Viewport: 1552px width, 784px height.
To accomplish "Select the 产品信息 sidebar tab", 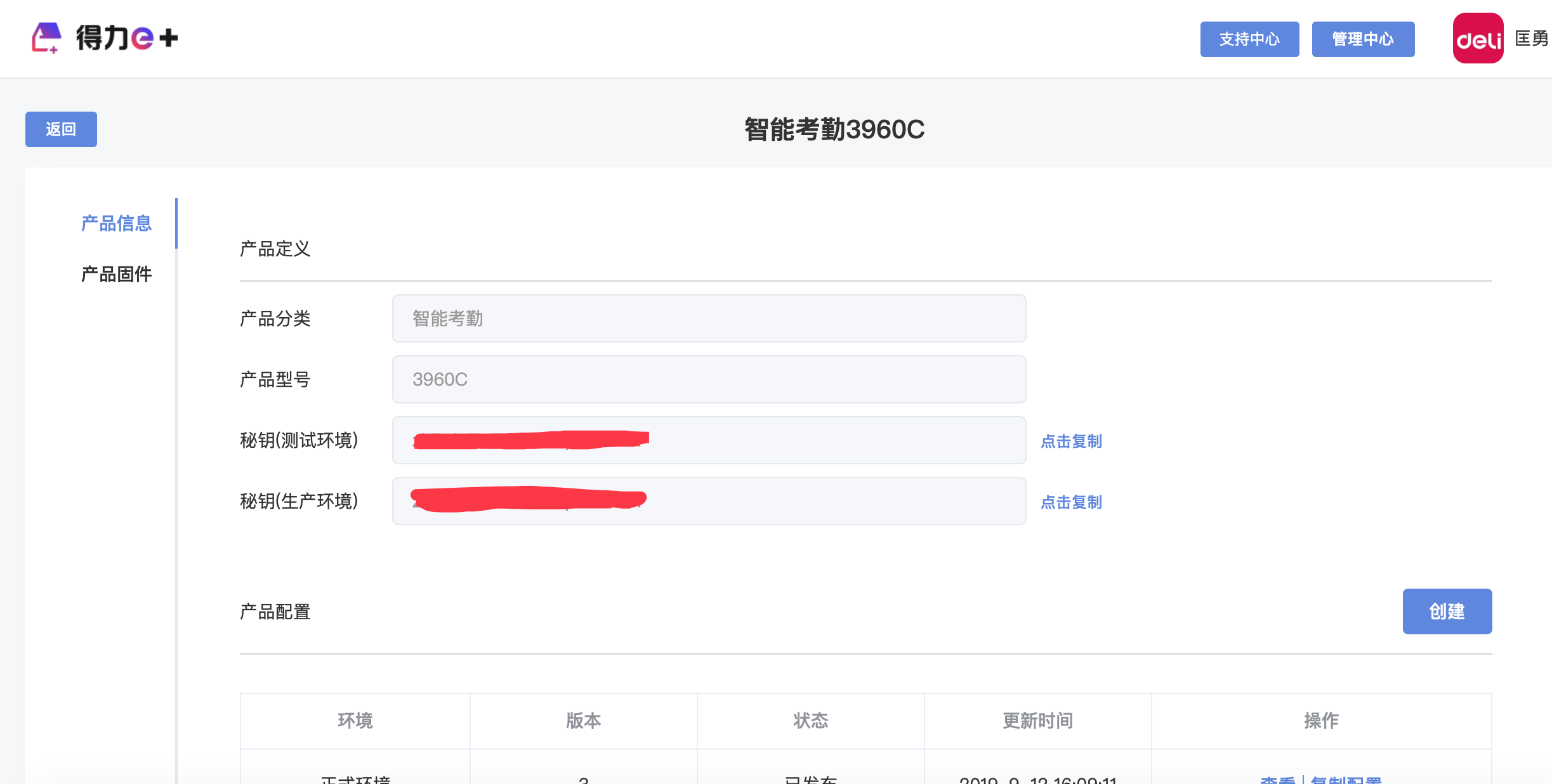I will [x=116, y=223].
